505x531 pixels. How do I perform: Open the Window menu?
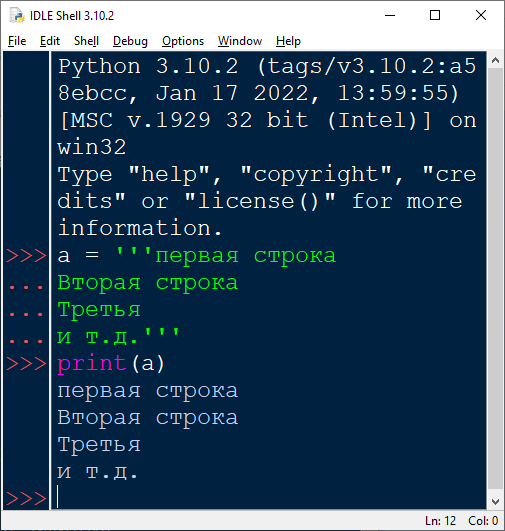pos(240,41)
